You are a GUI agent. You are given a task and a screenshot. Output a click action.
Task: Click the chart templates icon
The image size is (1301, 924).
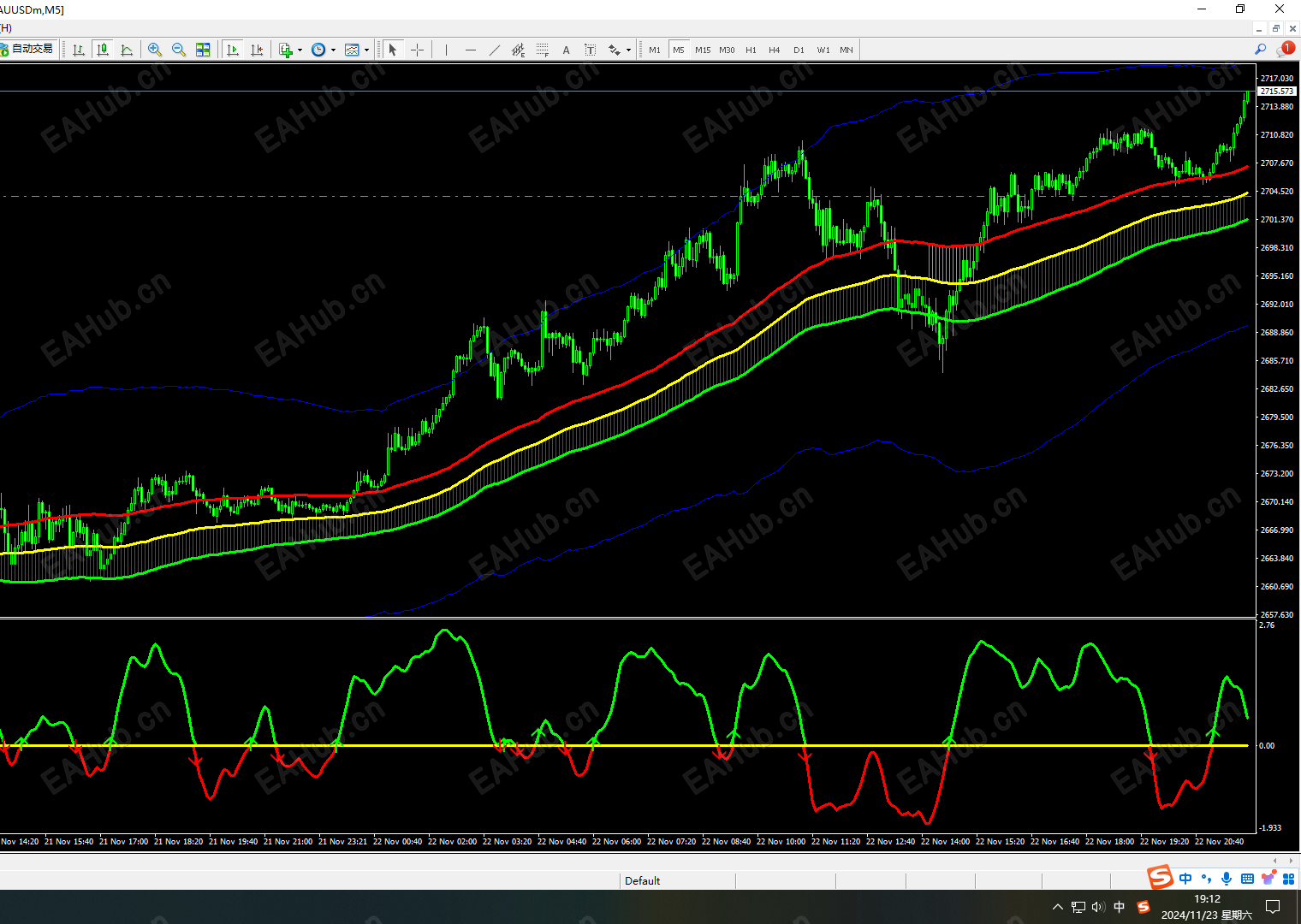coord(352,50)
